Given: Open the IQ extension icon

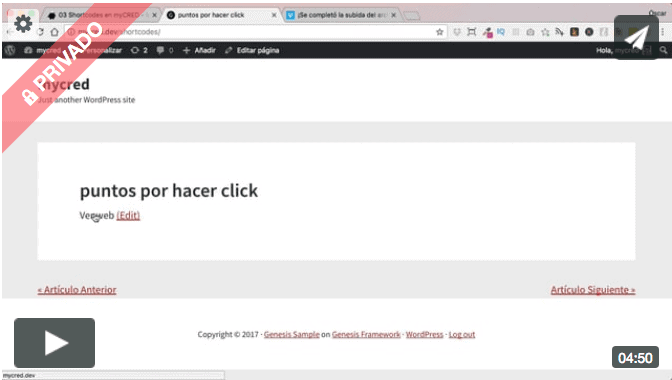Looking at the screenshot, I should click(x=501, y=32).
